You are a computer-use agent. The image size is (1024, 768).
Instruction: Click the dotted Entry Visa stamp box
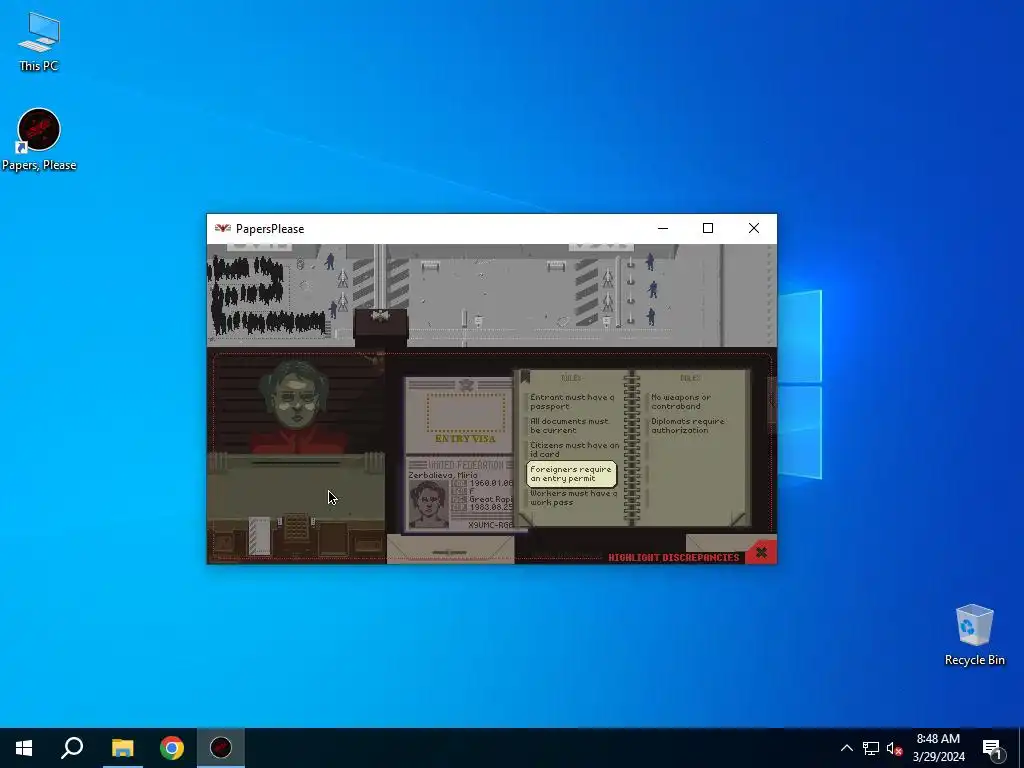(x=466, y=412)
